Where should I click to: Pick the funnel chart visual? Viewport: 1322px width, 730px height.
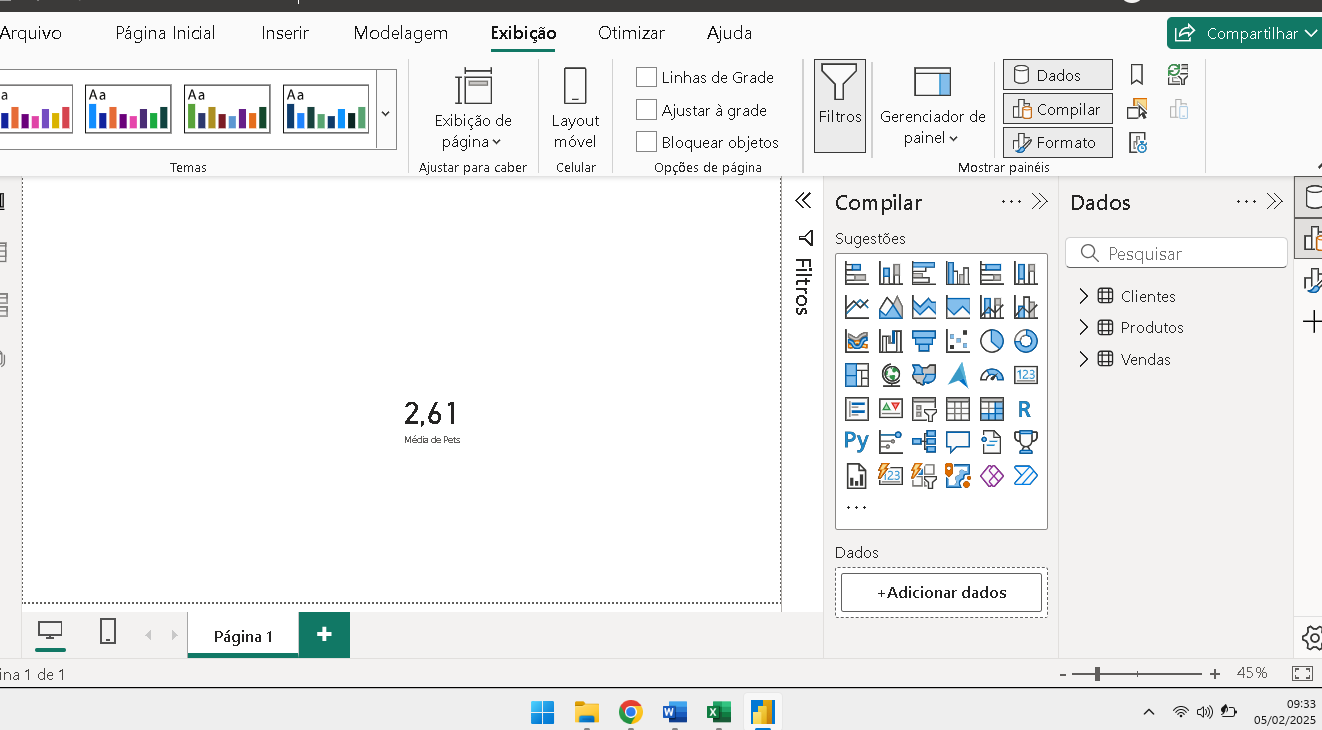[x=924, y=341]
